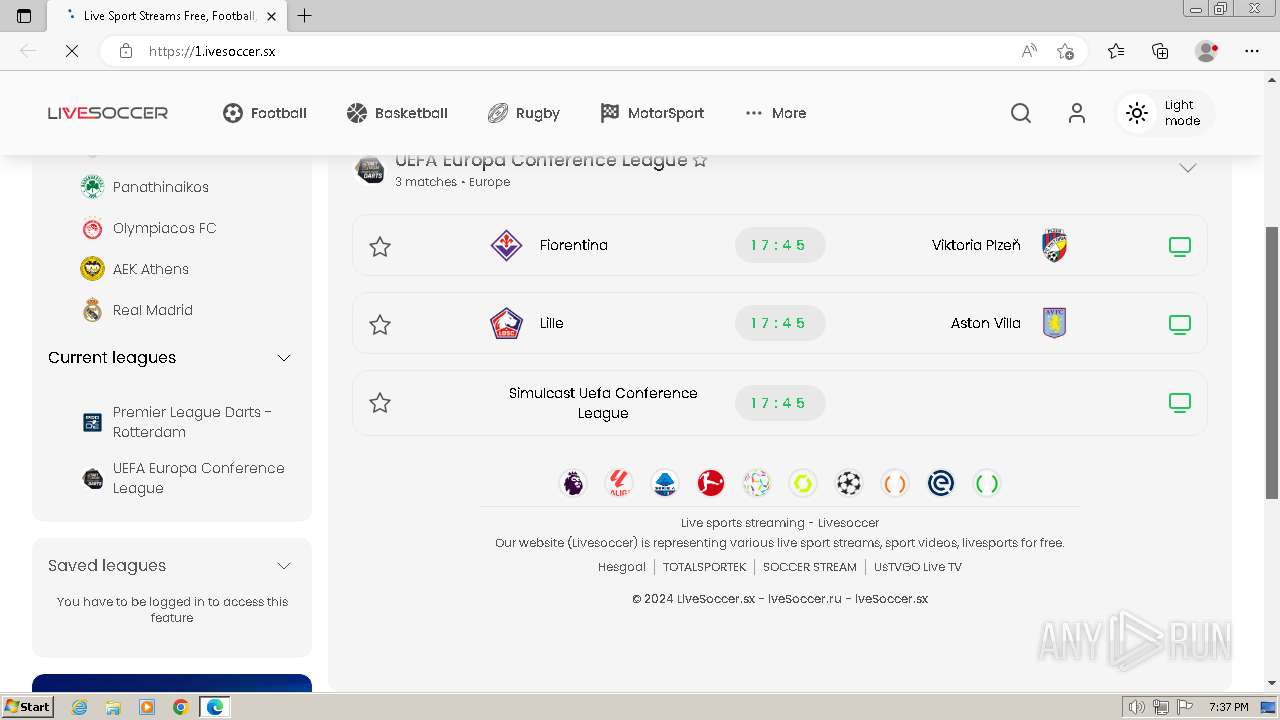Open the Basketball section
The width and height of the screenshot is (1280, 720).
click(x=397, y=113)
